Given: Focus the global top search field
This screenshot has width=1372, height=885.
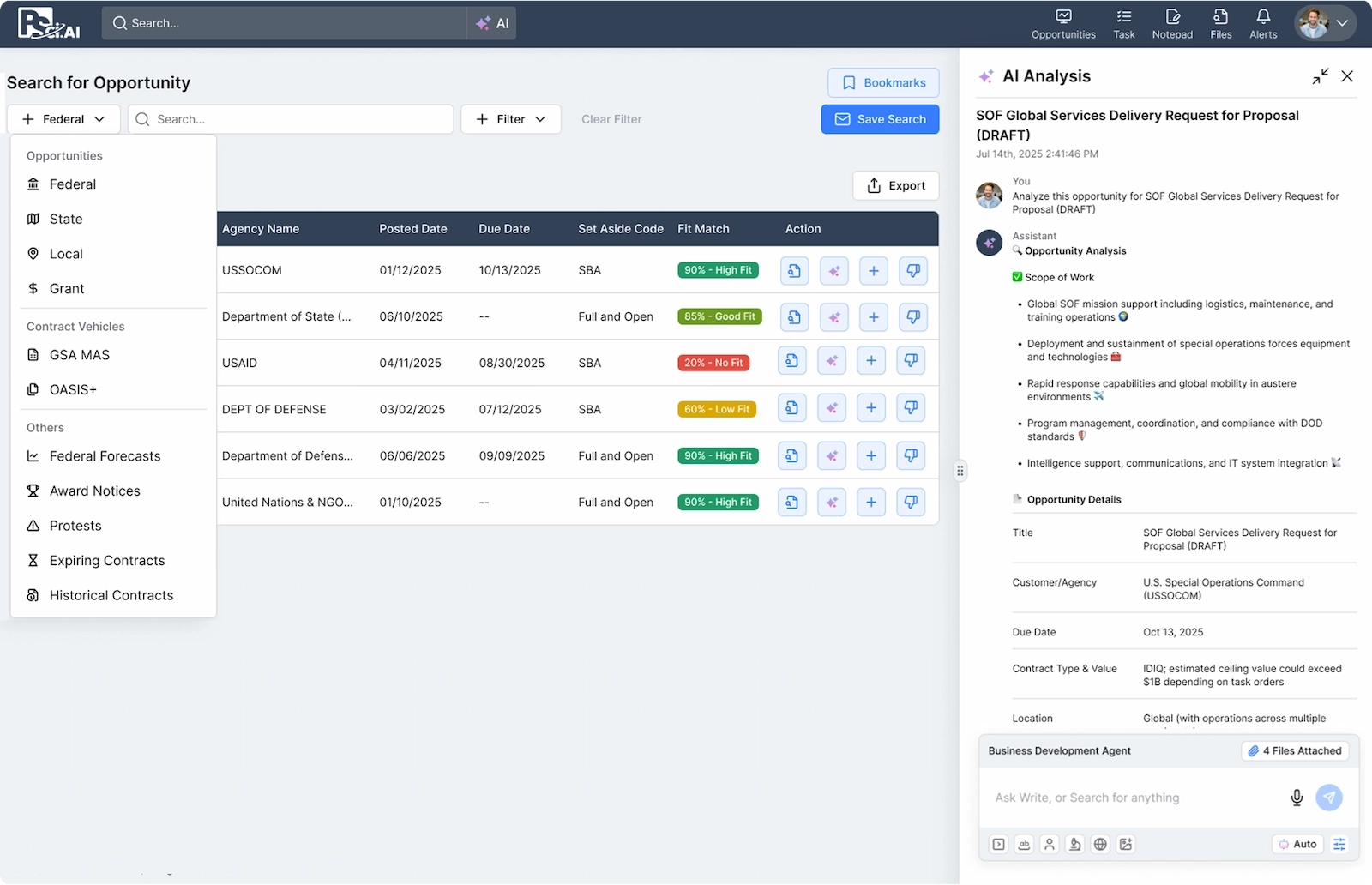Looking at the screenshot, I should [285, 23].
